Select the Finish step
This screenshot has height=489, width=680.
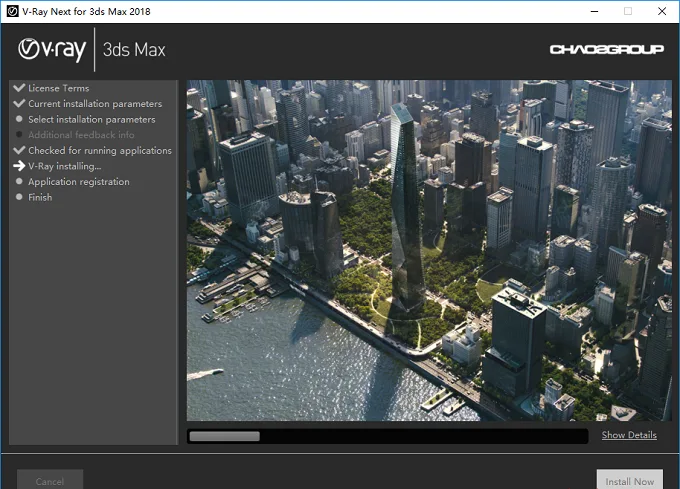[x=40, y=197]
